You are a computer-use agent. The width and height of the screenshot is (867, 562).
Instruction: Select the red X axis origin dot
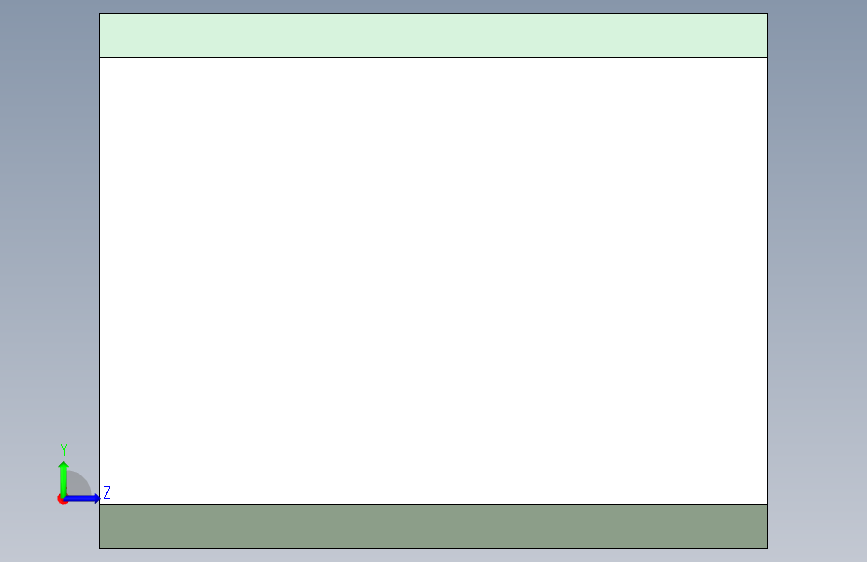point(62,499)
